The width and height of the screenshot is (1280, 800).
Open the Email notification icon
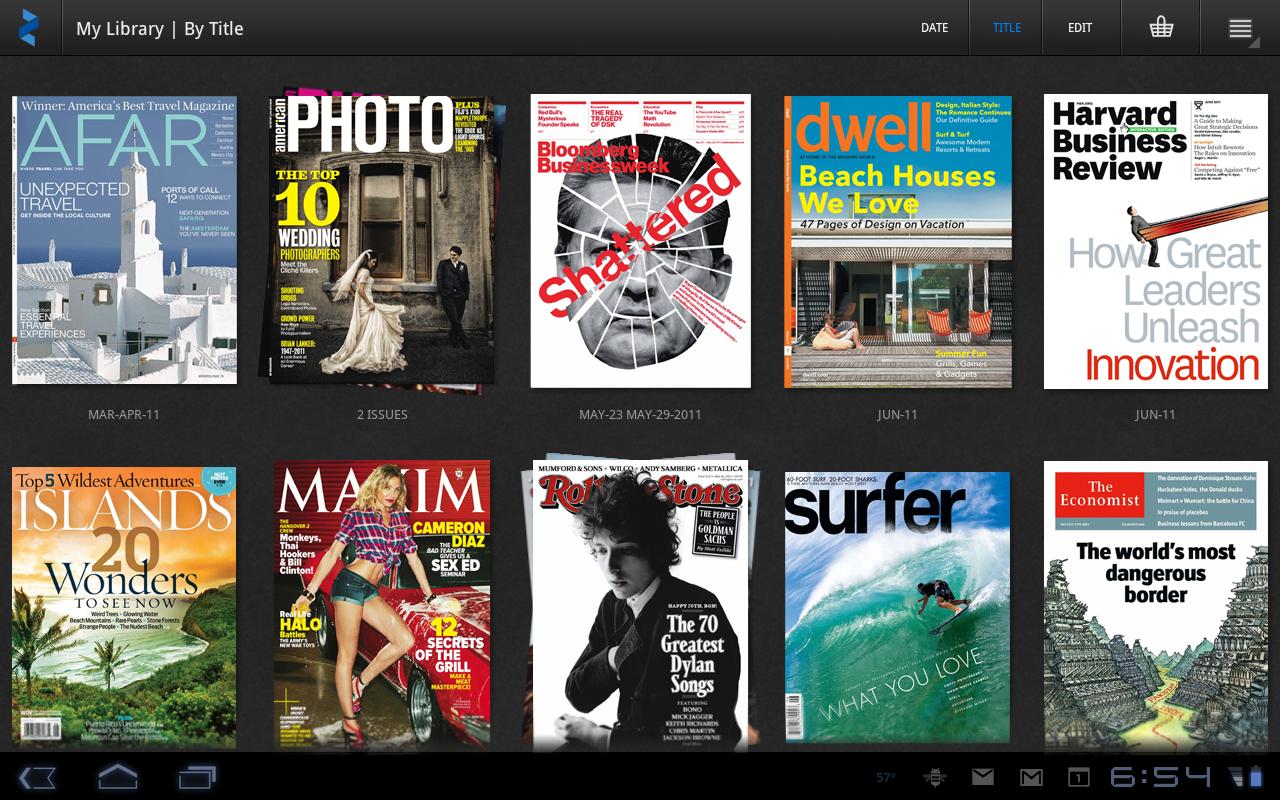click(x=983, y=776)
